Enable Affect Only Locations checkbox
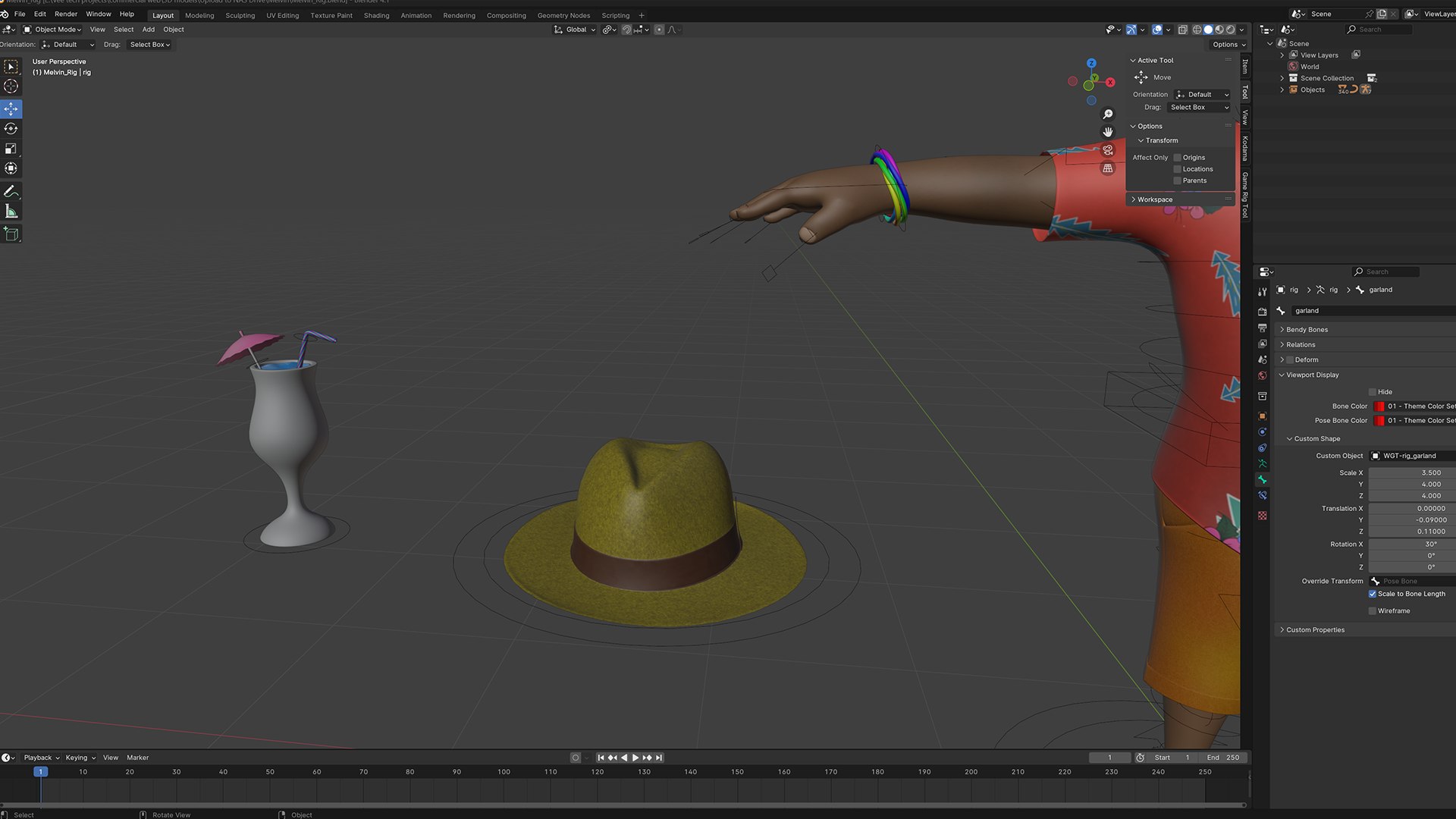This screenshot has height=819, width=1456. (x=1177, y=169)
